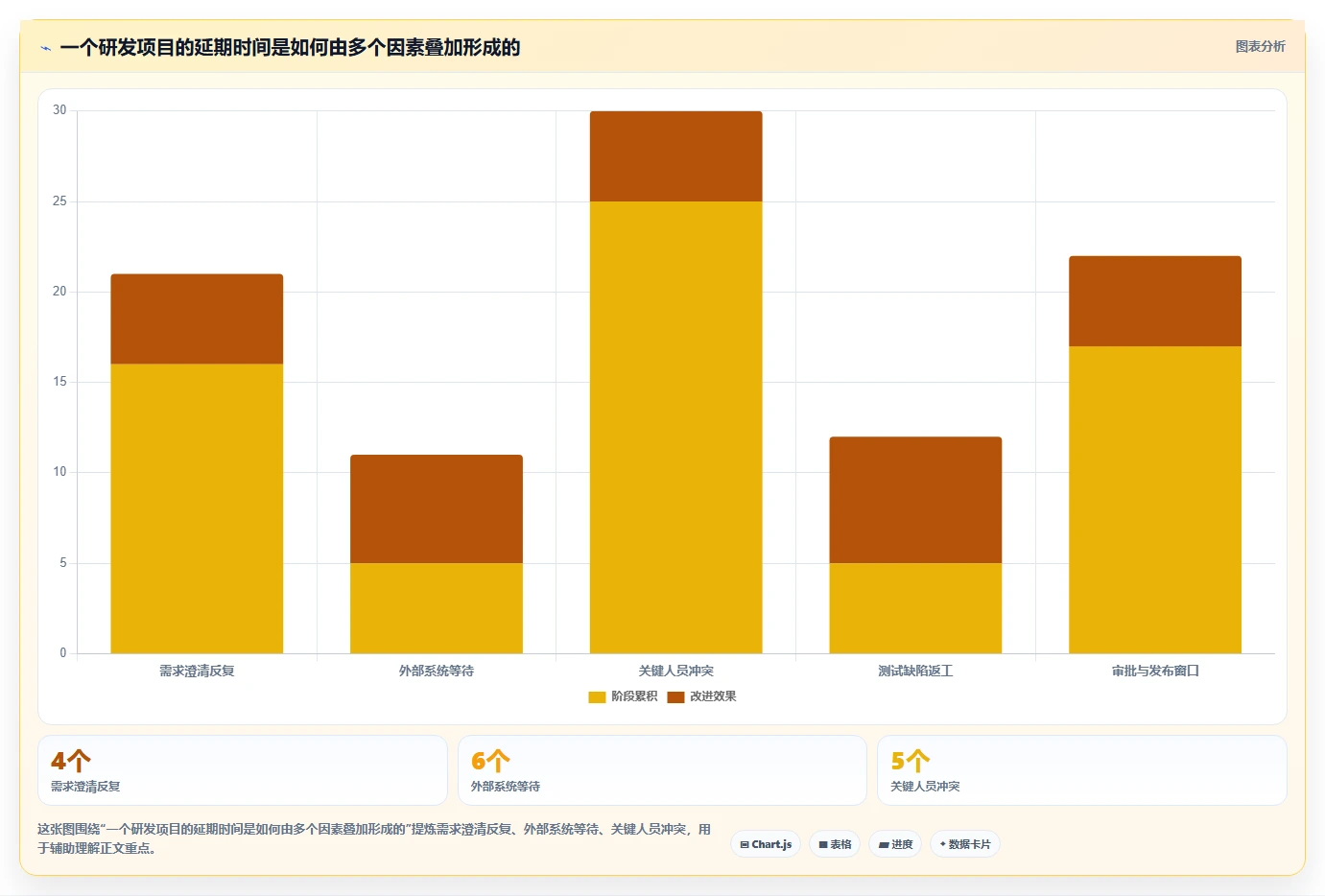Click the 图表分析 label in header

(x=1260, y=46)
